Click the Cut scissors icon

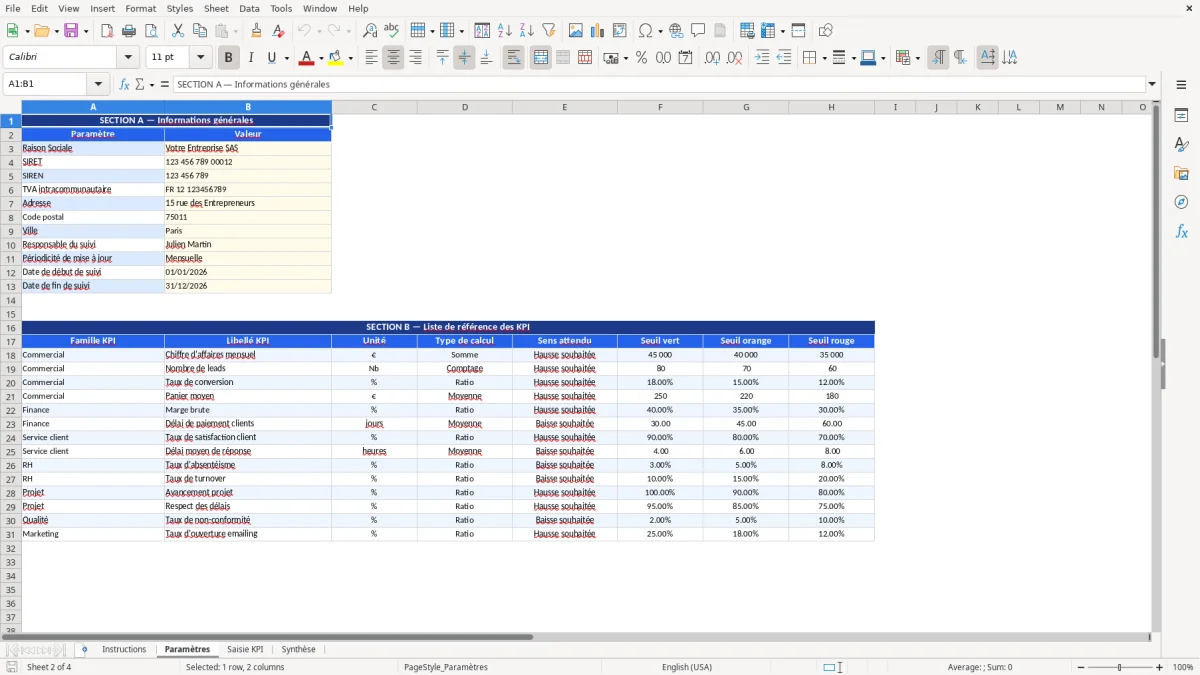point(178,31)
